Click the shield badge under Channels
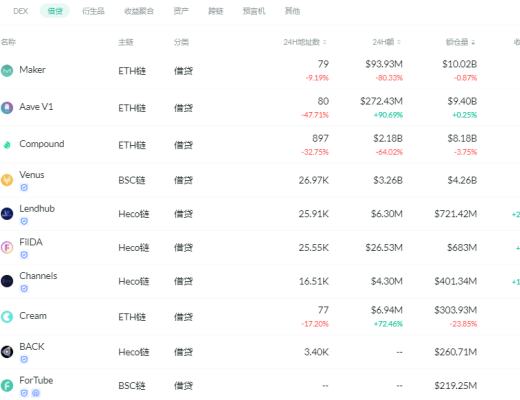520x400 pixels. [24, 289]
